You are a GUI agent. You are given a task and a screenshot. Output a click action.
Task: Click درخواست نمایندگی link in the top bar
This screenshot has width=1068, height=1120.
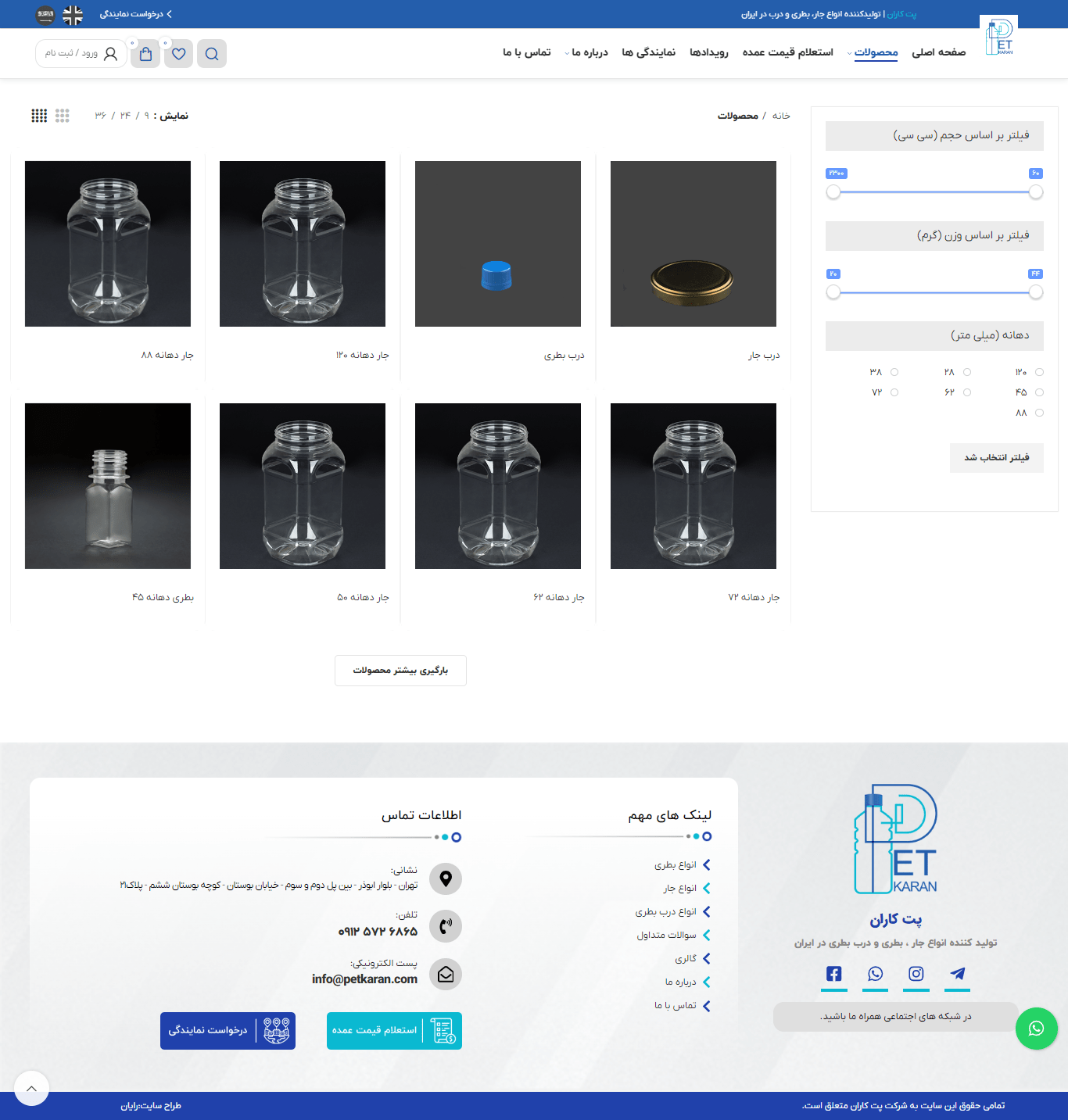point(136,14)
